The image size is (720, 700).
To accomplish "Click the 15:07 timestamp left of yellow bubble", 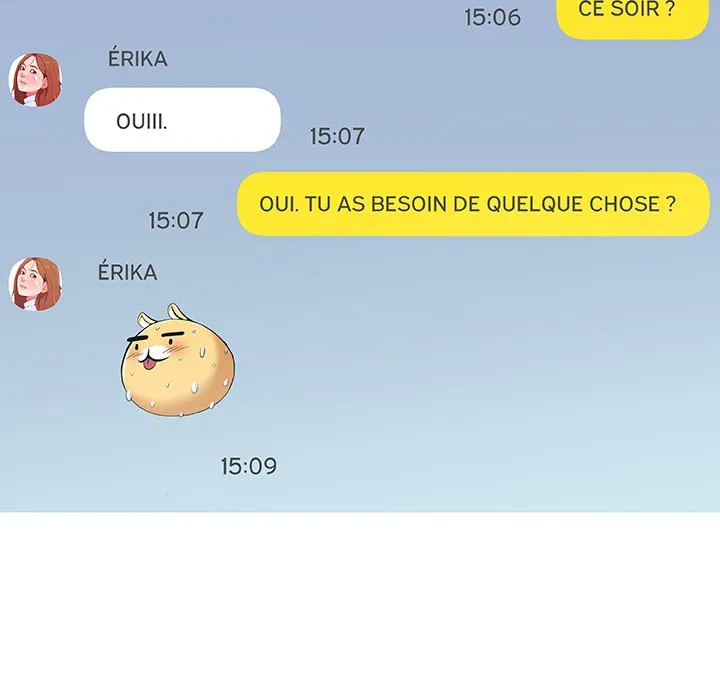I will click(x=176, y=220).
